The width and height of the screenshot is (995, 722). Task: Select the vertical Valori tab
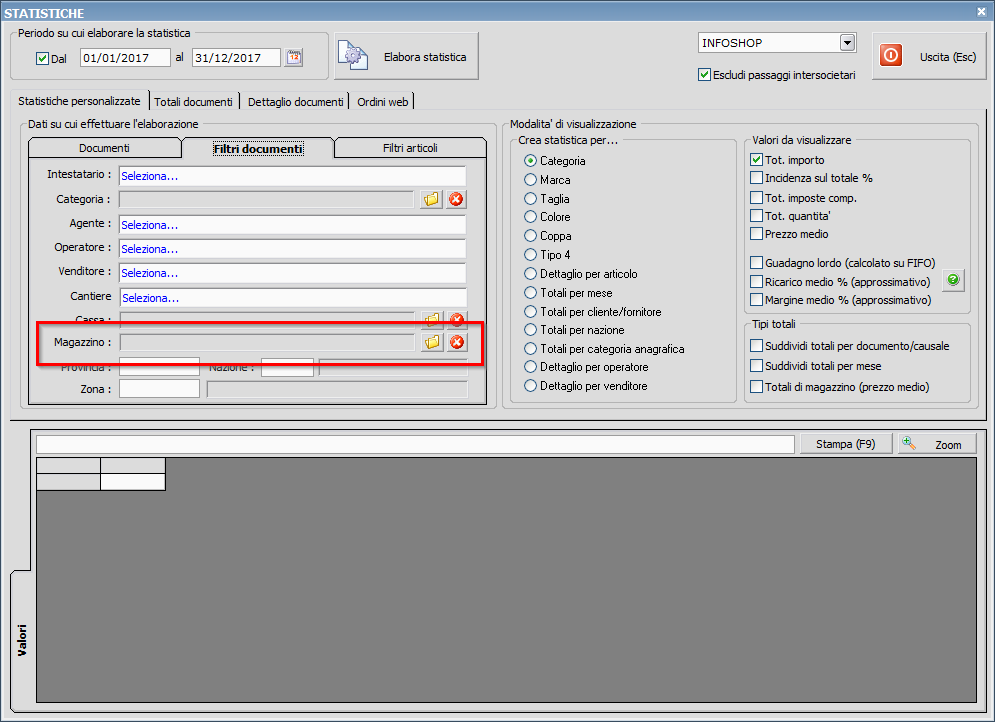click(22, 640)
